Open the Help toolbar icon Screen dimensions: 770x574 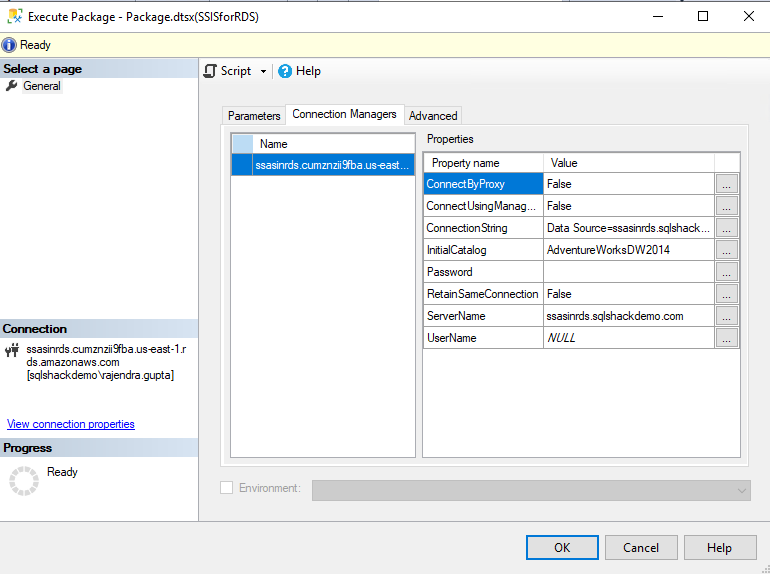(285, 71)
